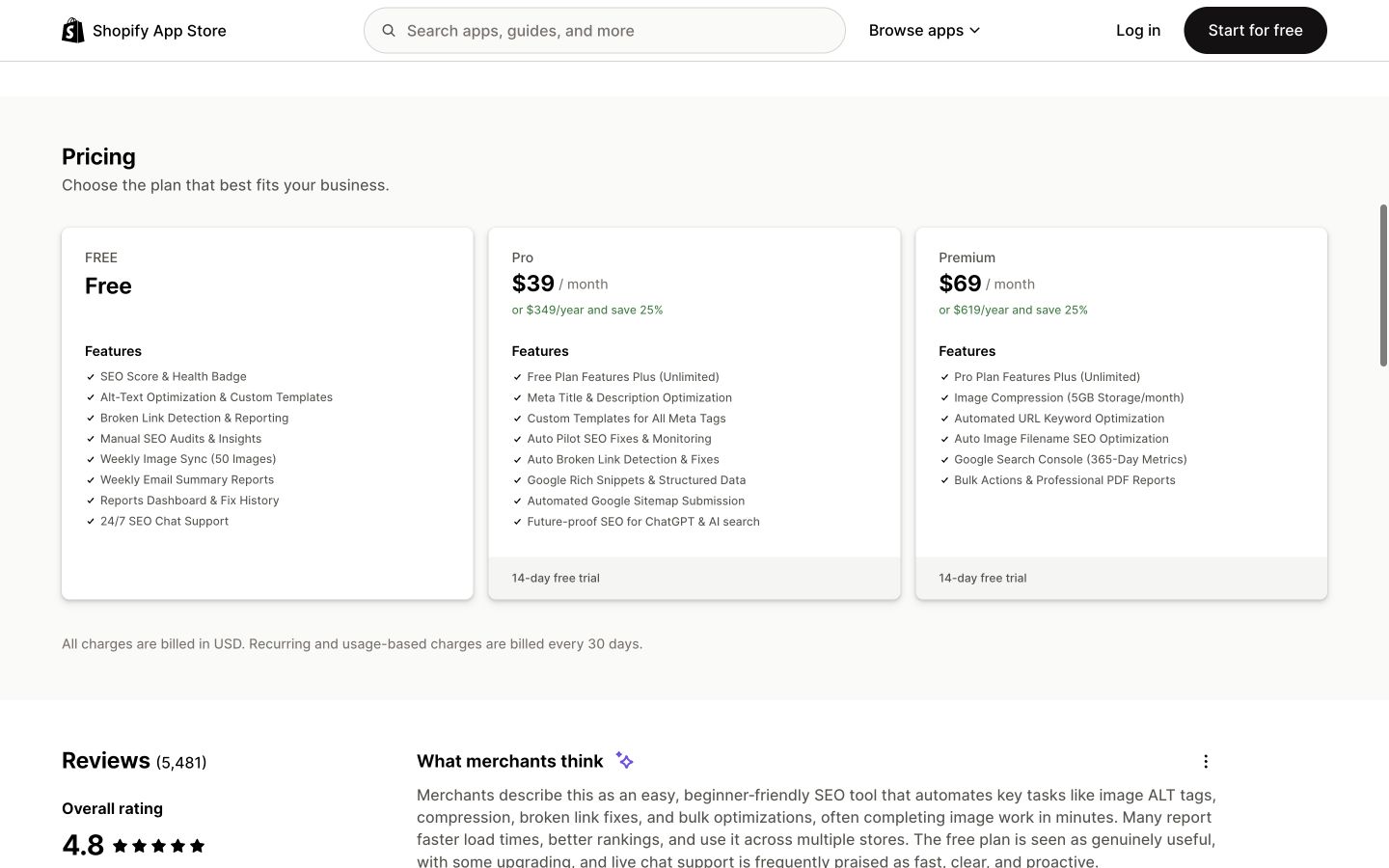Click 'Automated Google Sitemap Submission' feature
Image resolution: width=1389 pixels, height=868 pixels.
tap(636, 501)
